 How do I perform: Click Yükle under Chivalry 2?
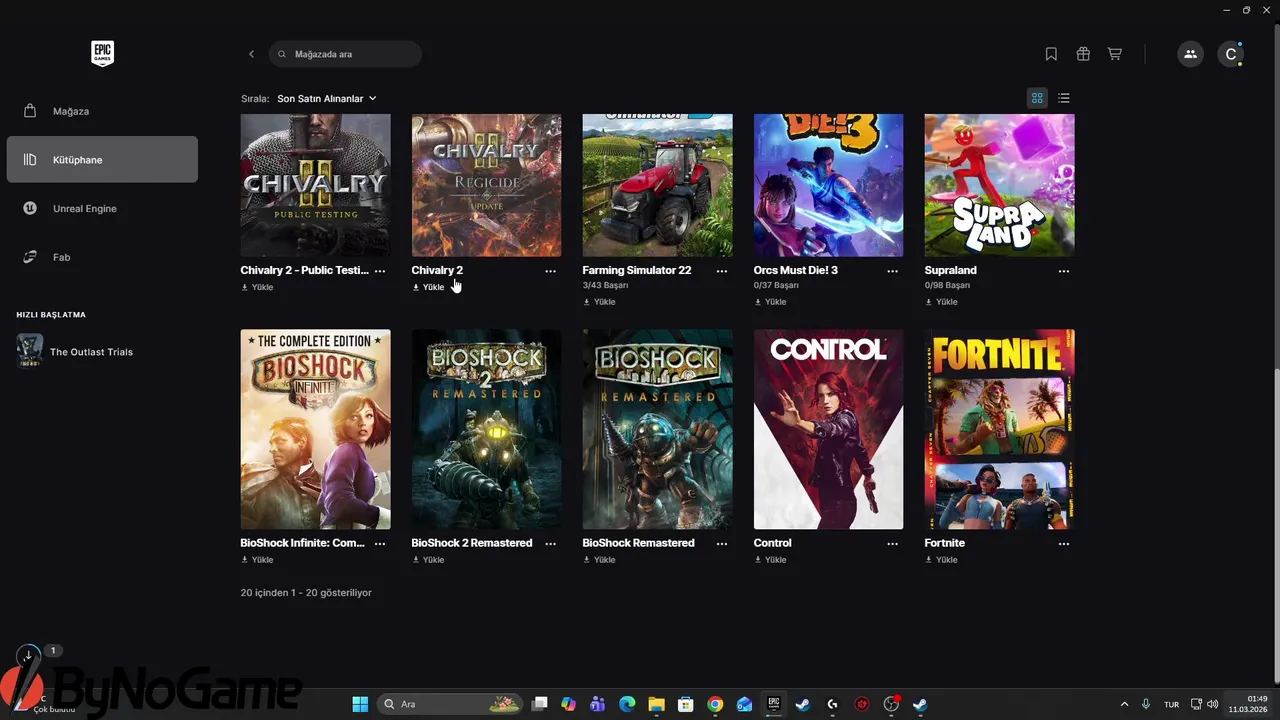(428, 287)
